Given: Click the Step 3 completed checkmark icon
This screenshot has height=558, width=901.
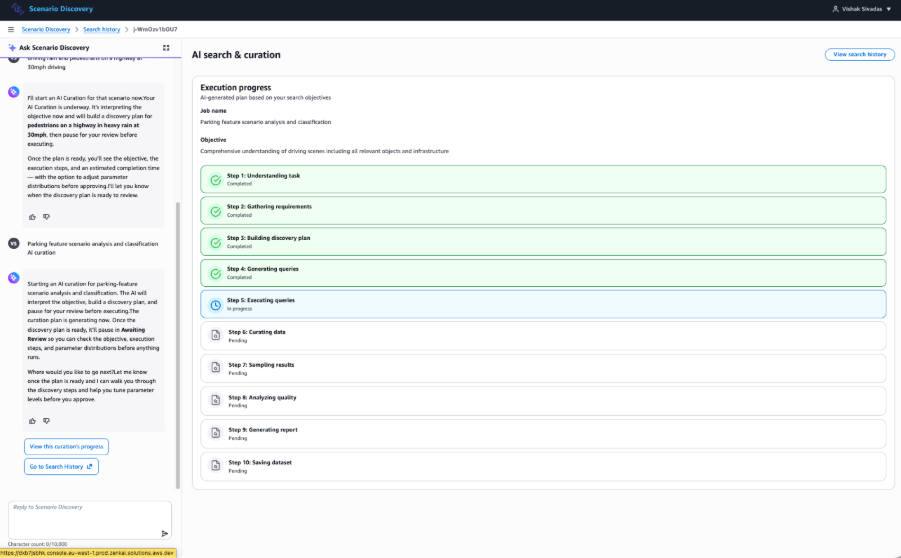Looking at the screenshot, I should click(x=215, y=242).
